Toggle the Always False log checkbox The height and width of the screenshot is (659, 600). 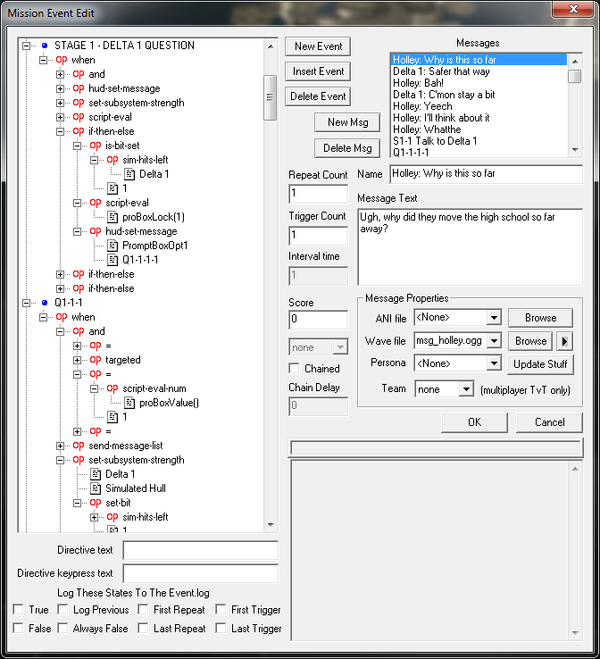tap(63, 629)
